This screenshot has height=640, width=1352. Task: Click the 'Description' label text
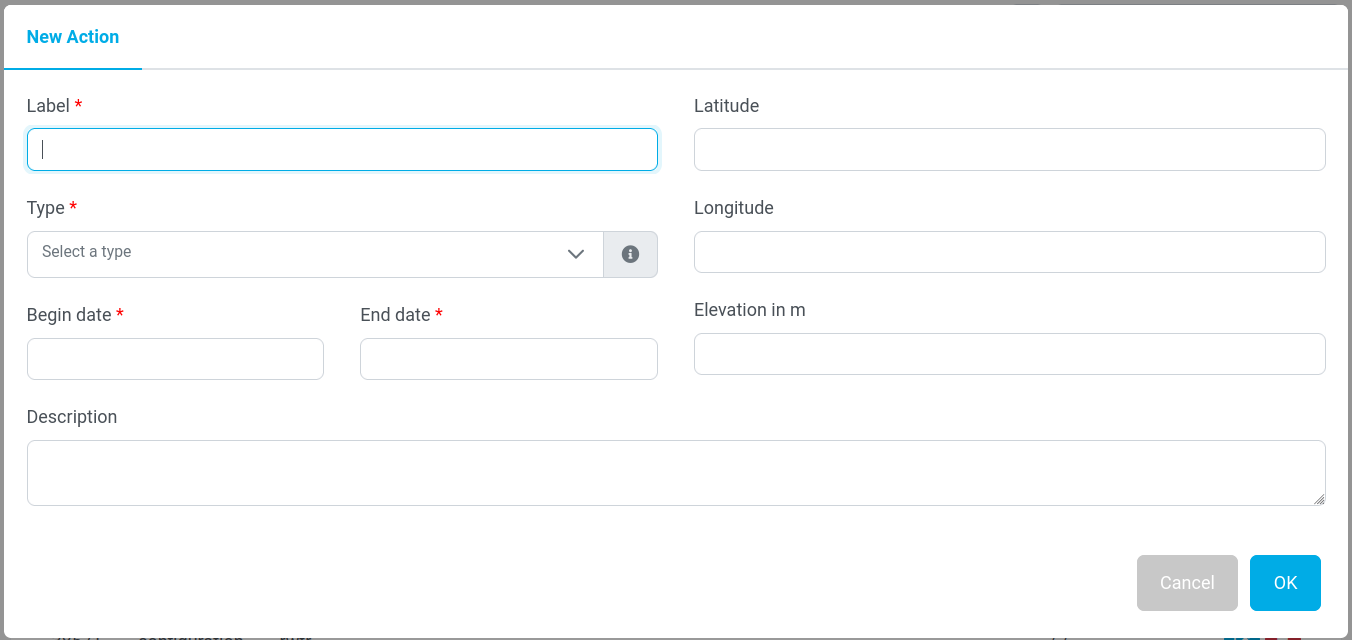click(72, 417)
